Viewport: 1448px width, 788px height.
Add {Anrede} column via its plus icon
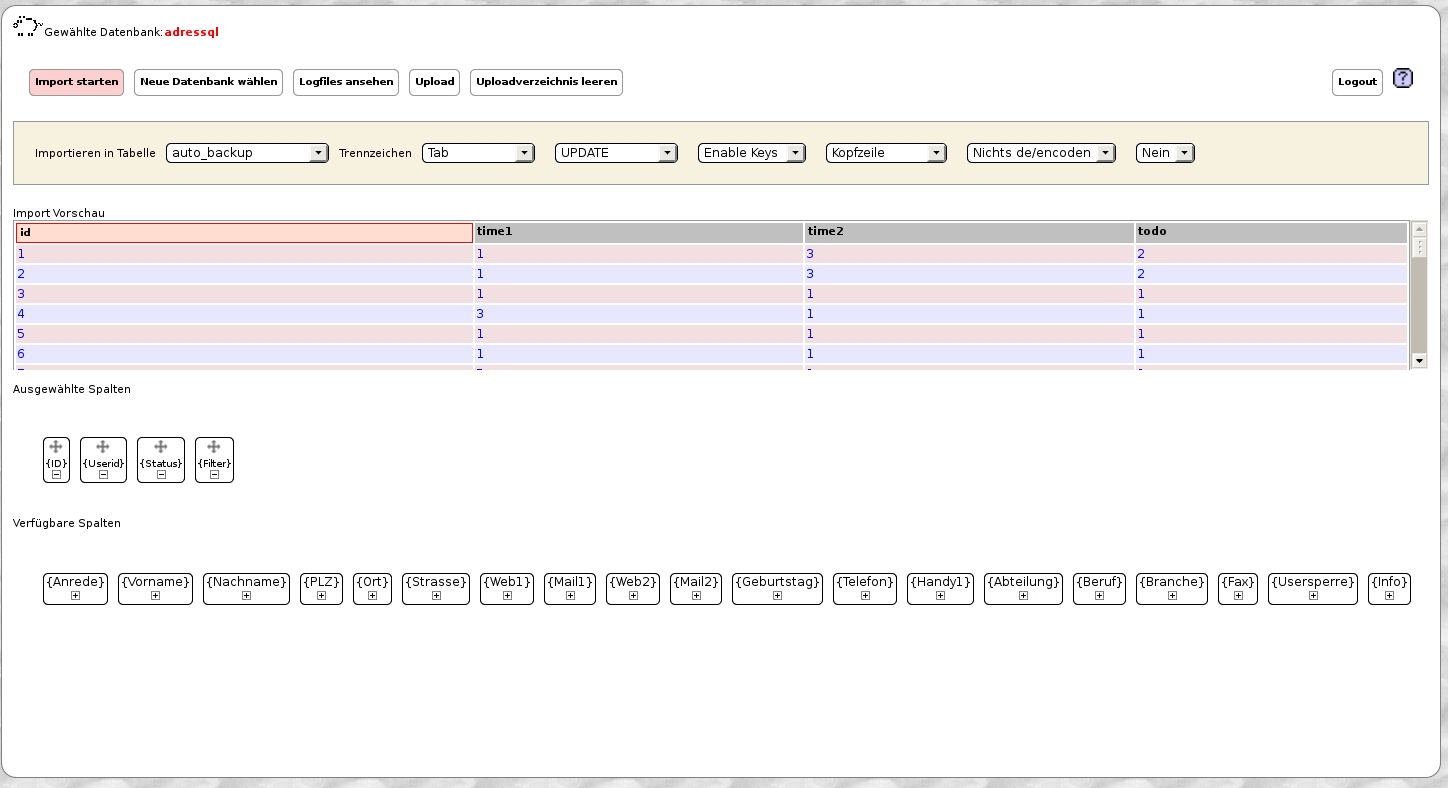tap(75, 596)
